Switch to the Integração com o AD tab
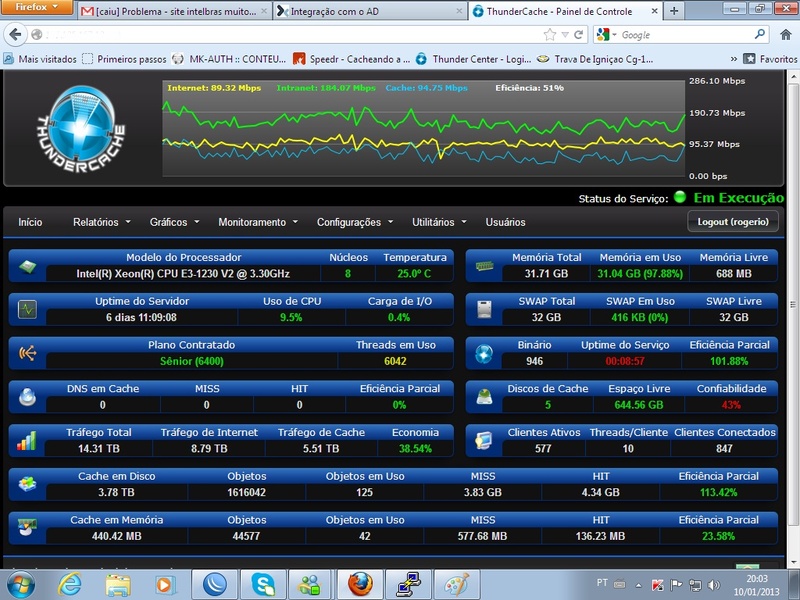This screenshot has height=600, width=800. (x=370, y=11)
